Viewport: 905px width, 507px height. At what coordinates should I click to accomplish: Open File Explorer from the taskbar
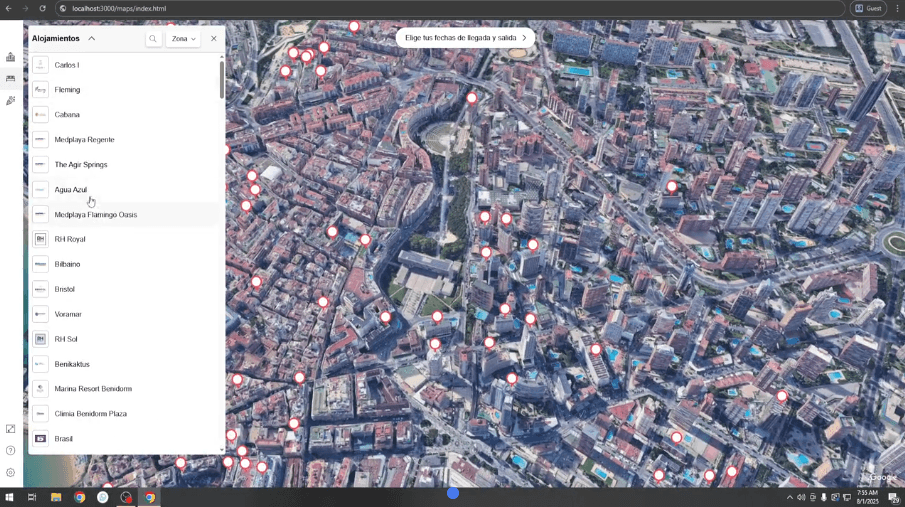(x=56, y=497)
